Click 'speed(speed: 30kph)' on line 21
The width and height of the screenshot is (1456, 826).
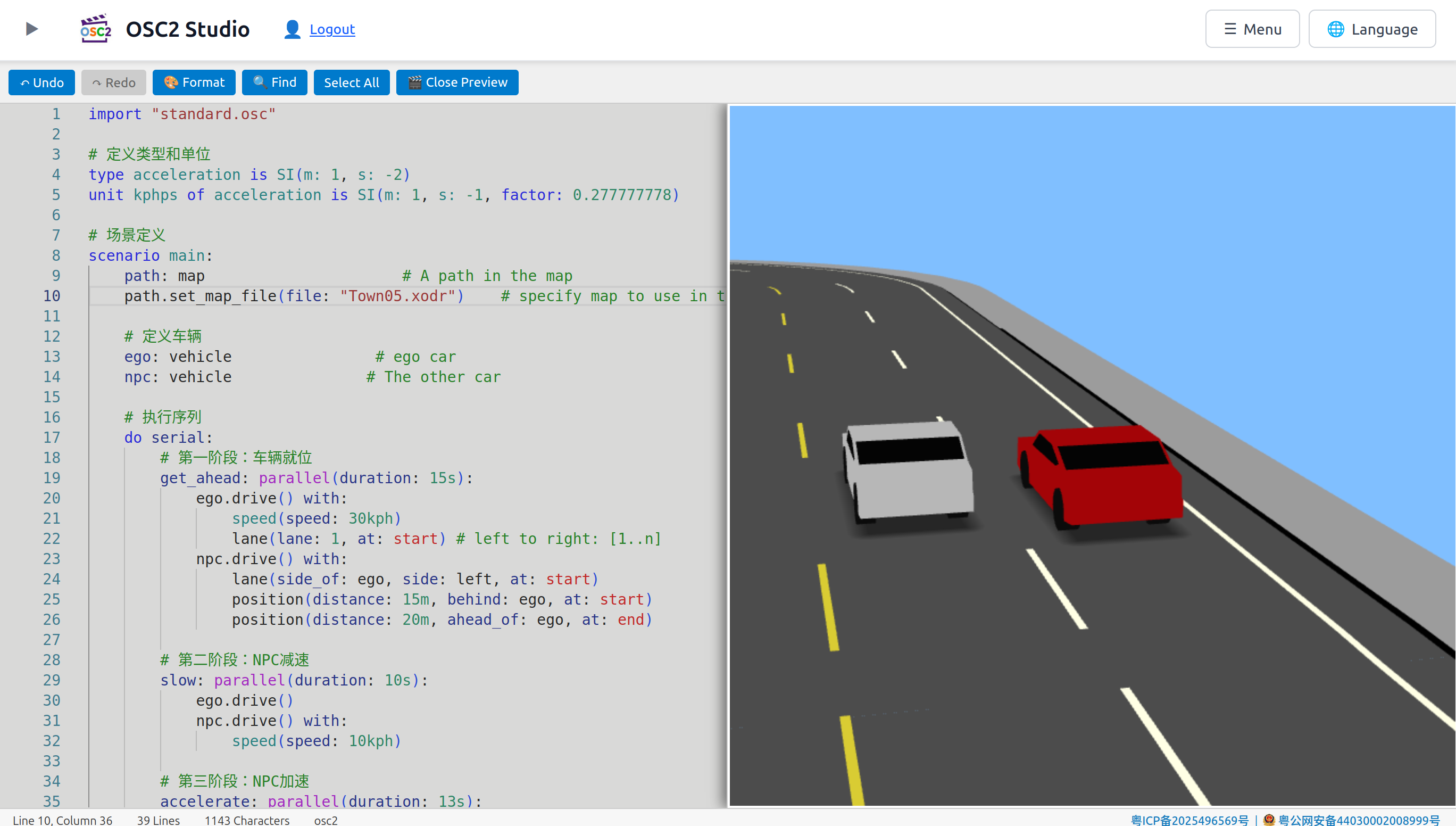317,518
